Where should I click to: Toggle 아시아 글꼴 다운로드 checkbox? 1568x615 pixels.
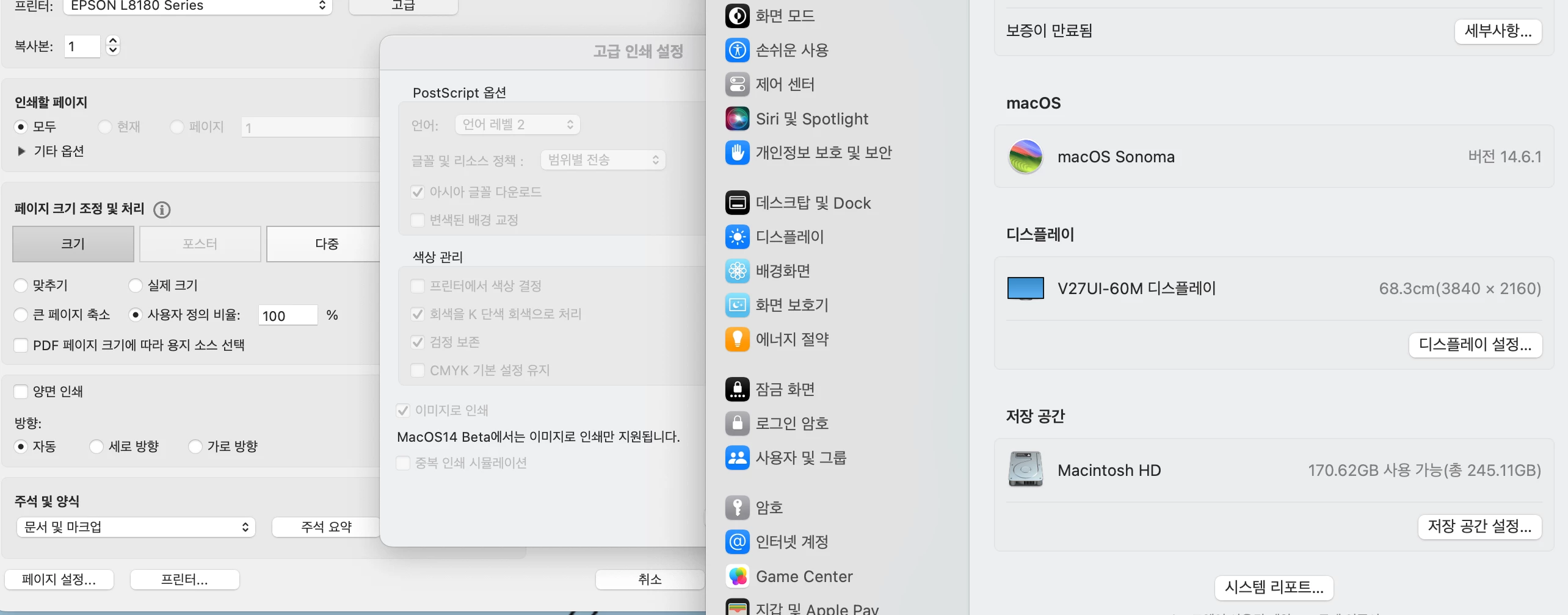pos(418,192)
